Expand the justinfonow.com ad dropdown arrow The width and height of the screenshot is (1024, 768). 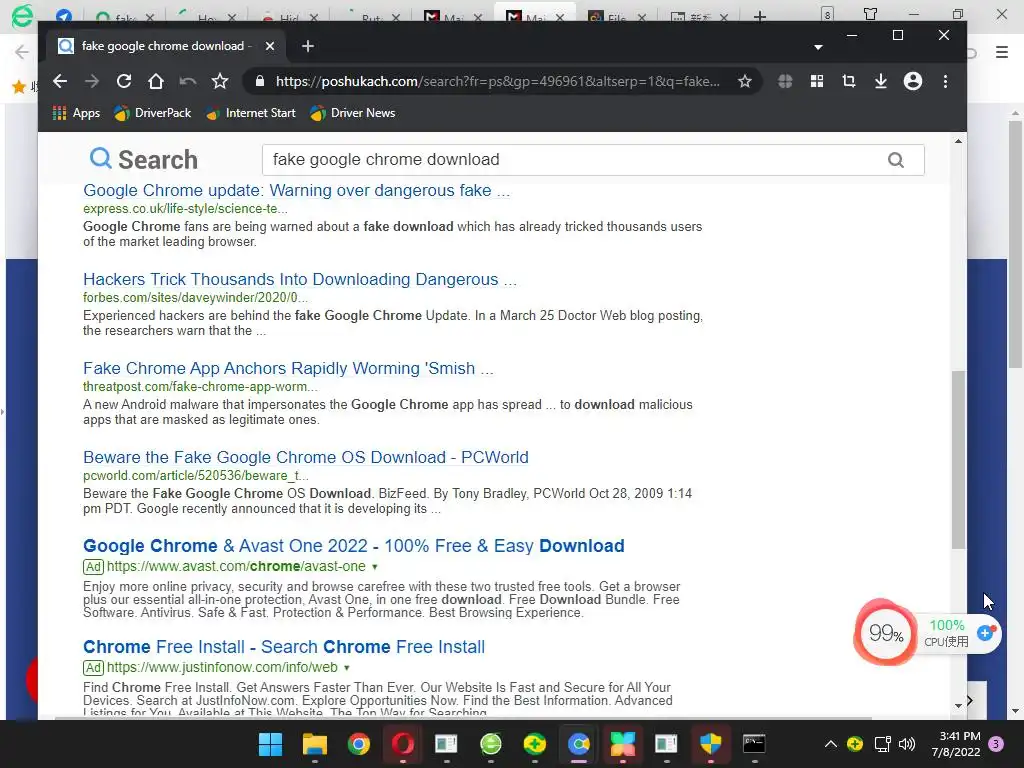[x=347, y=668]
